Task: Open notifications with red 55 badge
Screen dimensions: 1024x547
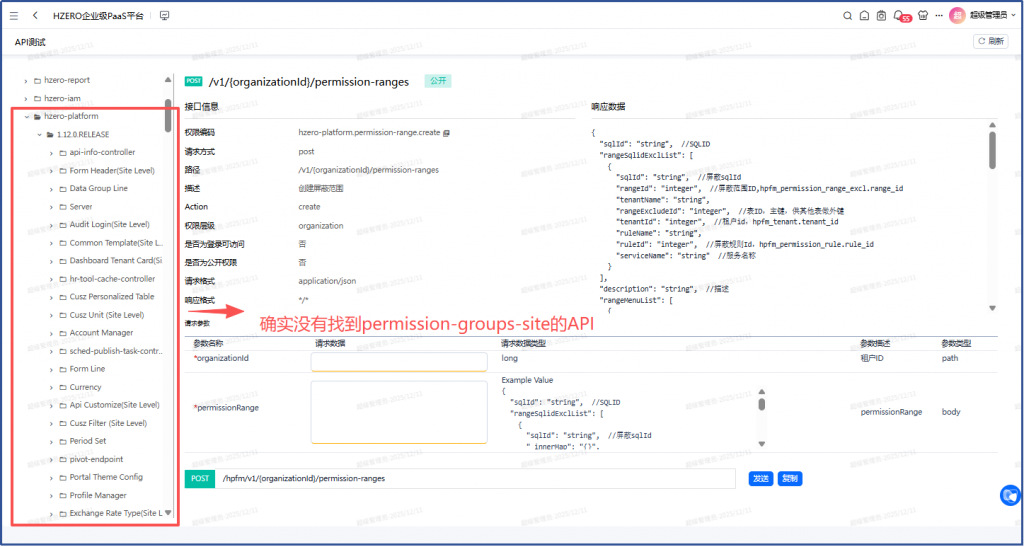Action: click(899, 16)
